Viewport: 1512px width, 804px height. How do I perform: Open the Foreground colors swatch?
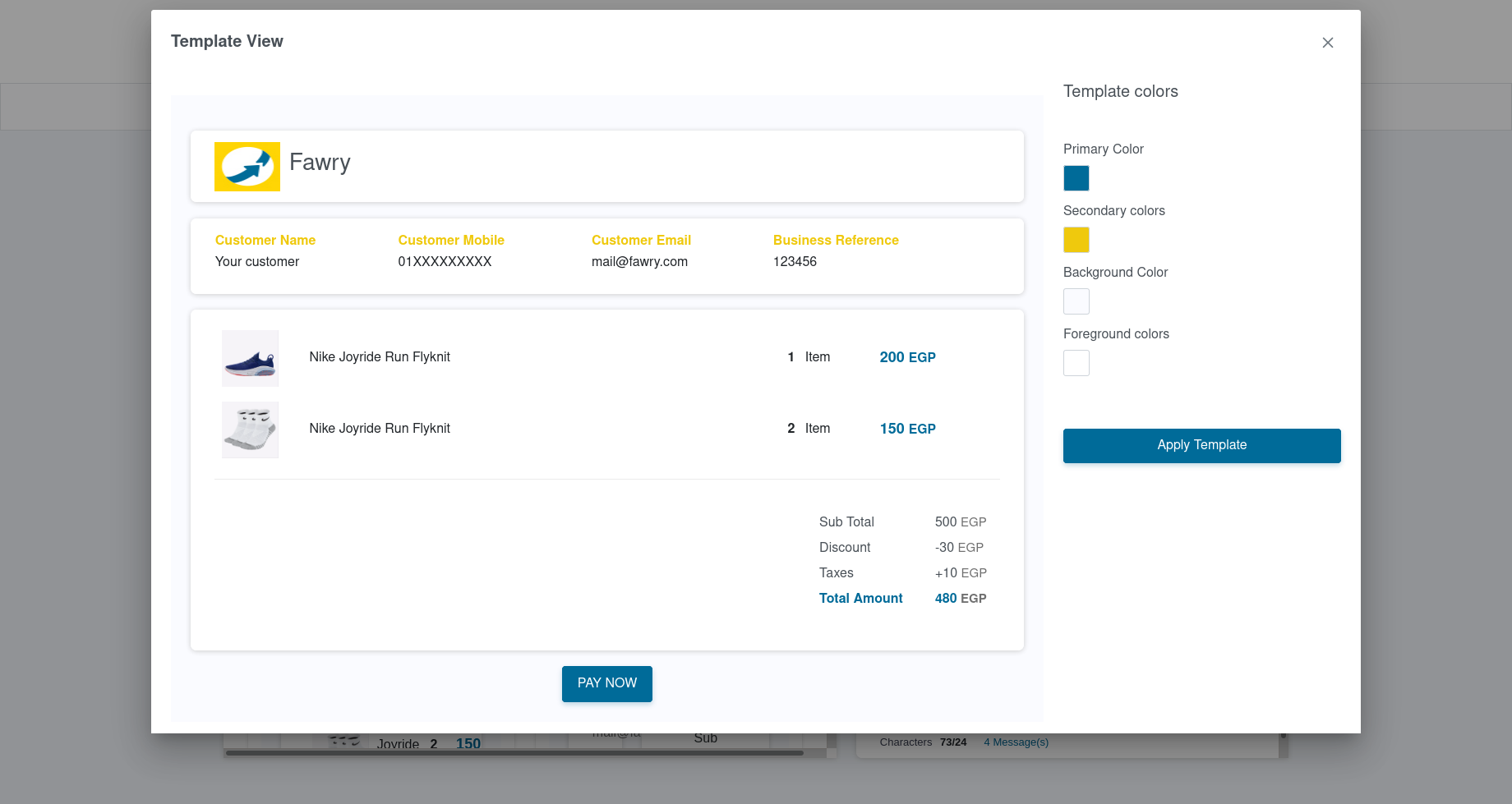point(1076,363)
